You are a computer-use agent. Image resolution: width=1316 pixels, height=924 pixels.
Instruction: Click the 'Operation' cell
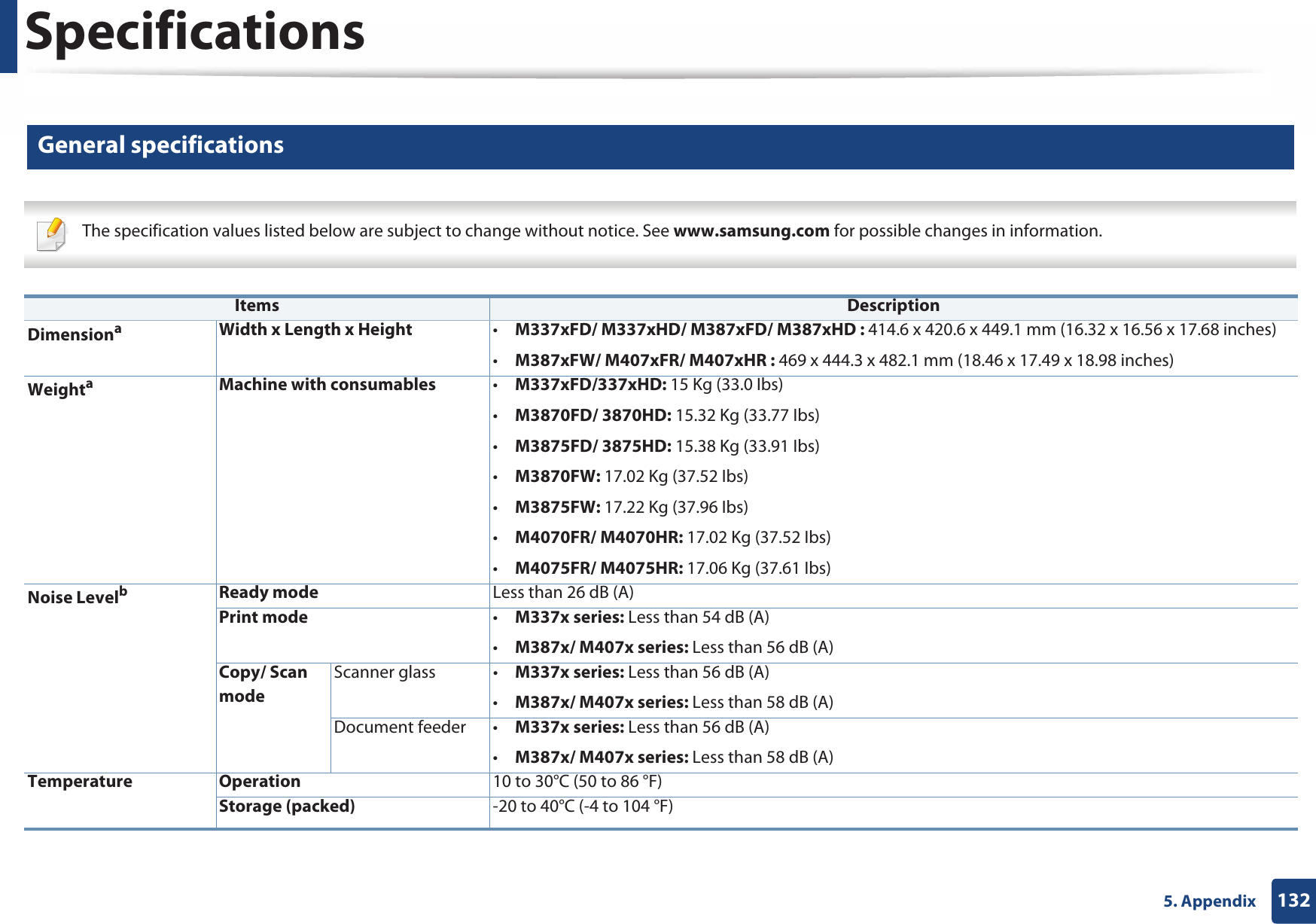coord(260,782)
